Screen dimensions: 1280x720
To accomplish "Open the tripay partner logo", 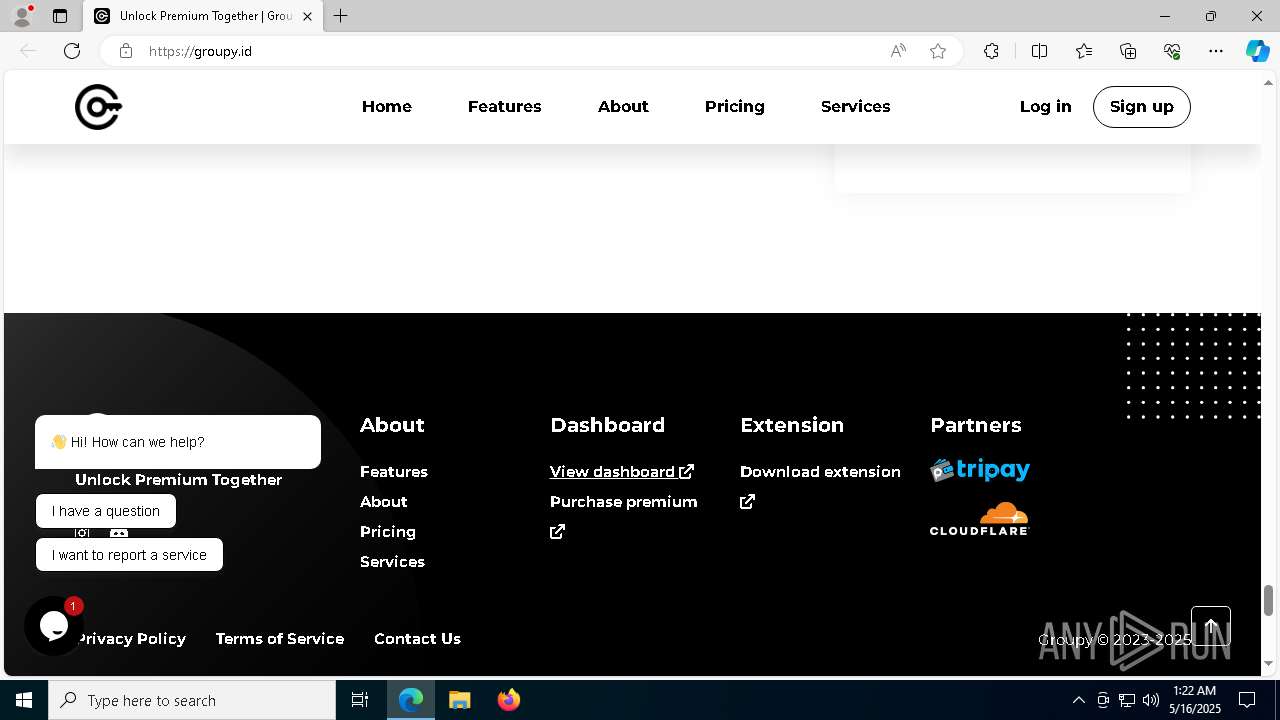I will point(980,470).
